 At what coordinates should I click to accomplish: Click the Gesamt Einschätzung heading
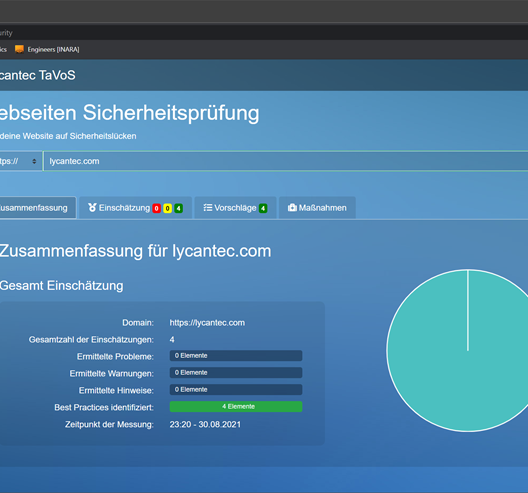point(62,286)
